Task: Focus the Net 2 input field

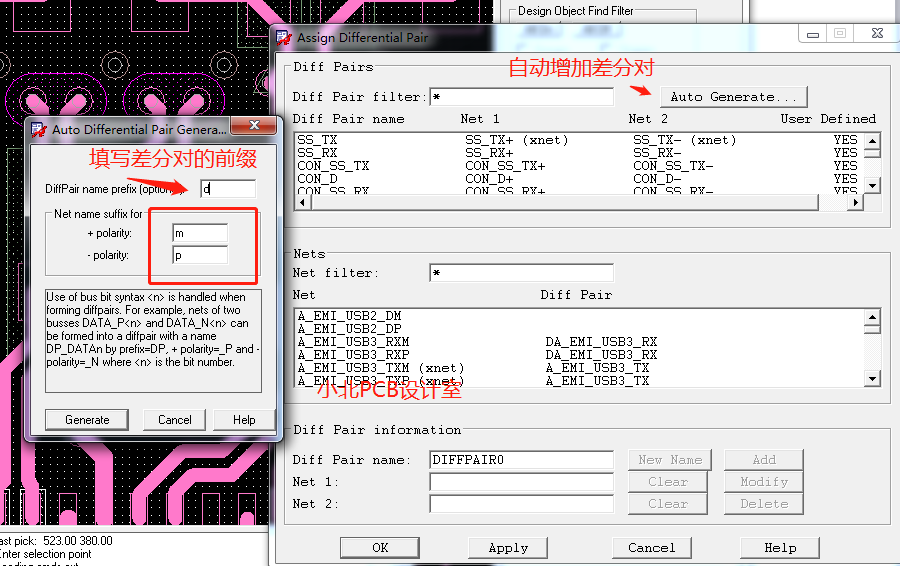Action: pos(521,503)
